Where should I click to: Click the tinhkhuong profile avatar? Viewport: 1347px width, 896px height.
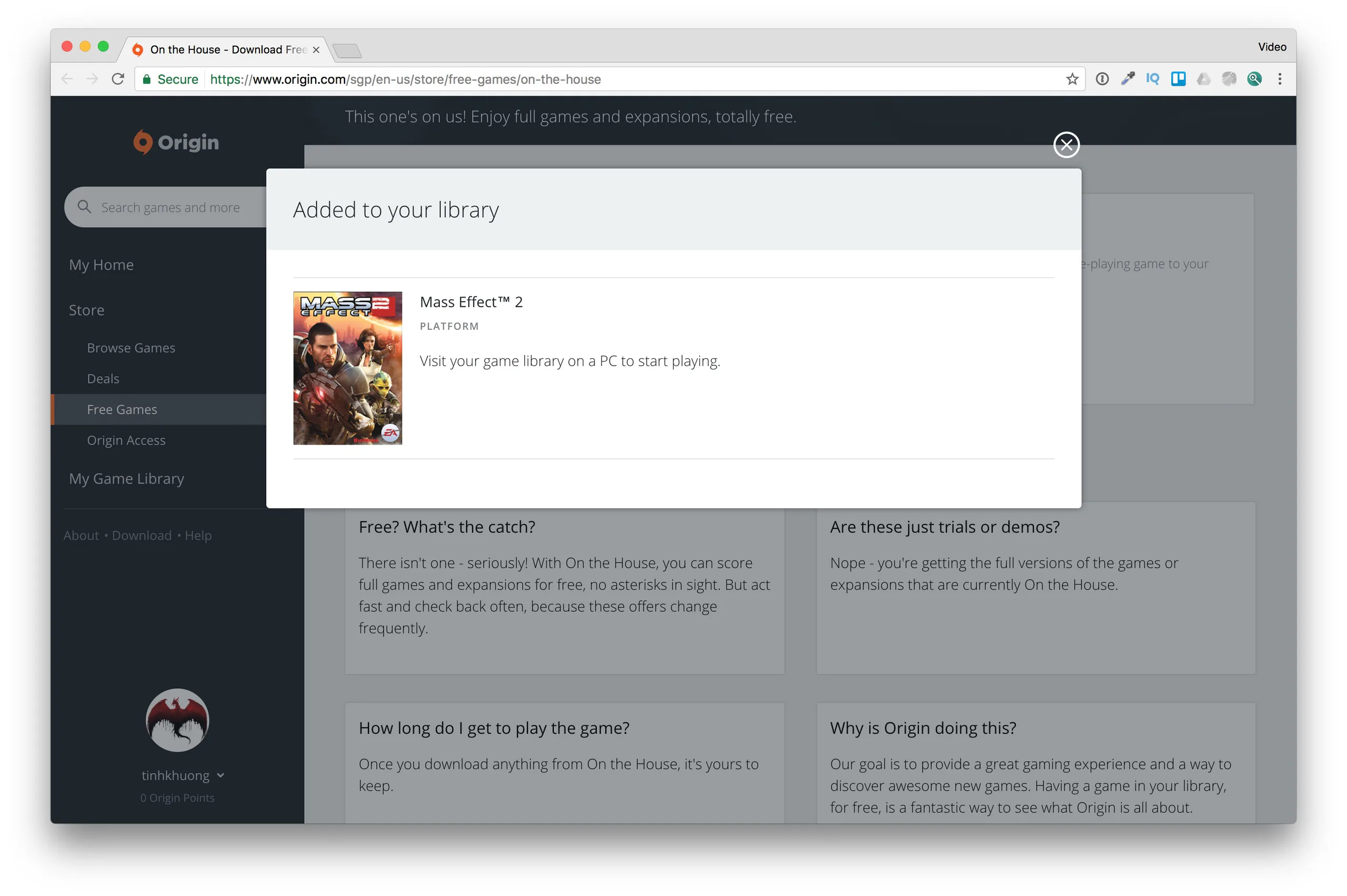pyautogui.click(x=177, y=719)
